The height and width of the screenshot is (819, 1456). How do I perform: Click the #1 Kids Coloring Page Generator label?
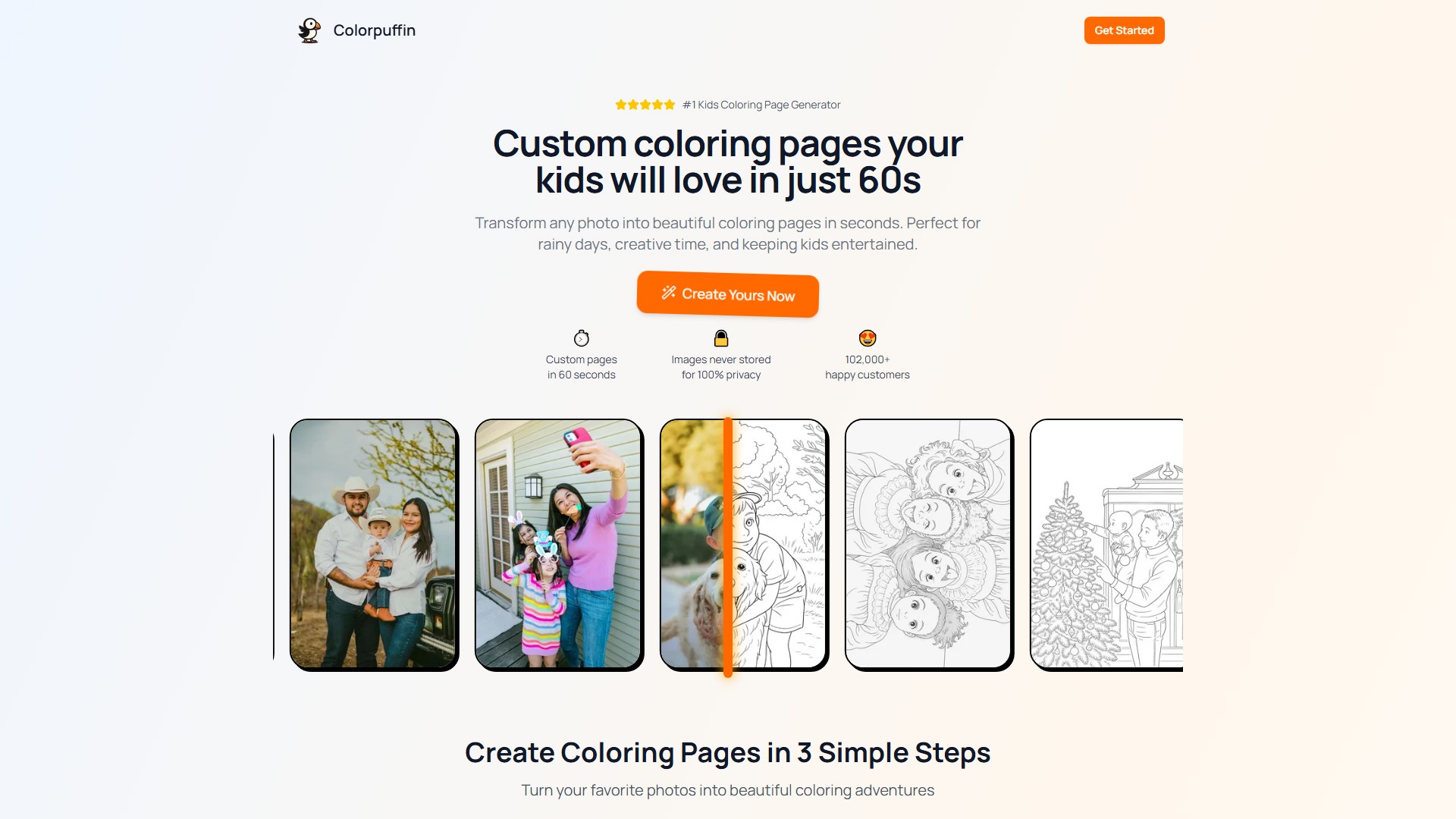click(761, 105)
